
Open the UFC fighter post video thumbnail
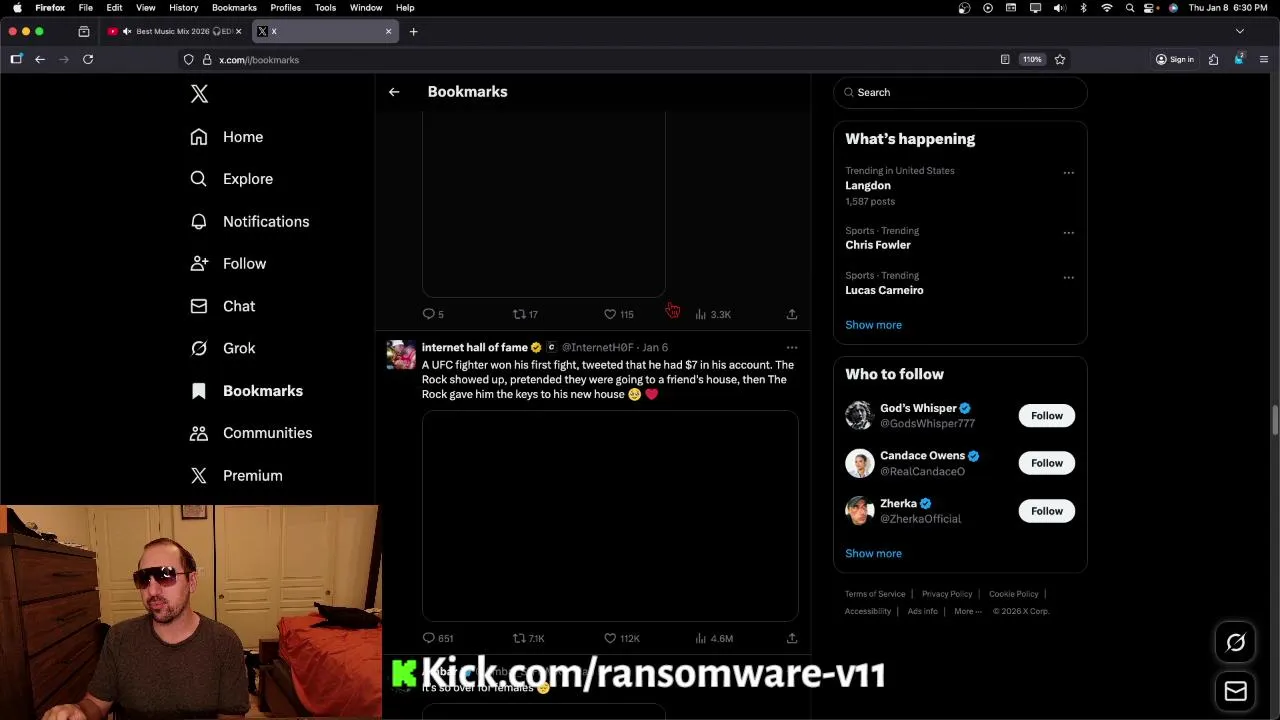tap(610, 516)
